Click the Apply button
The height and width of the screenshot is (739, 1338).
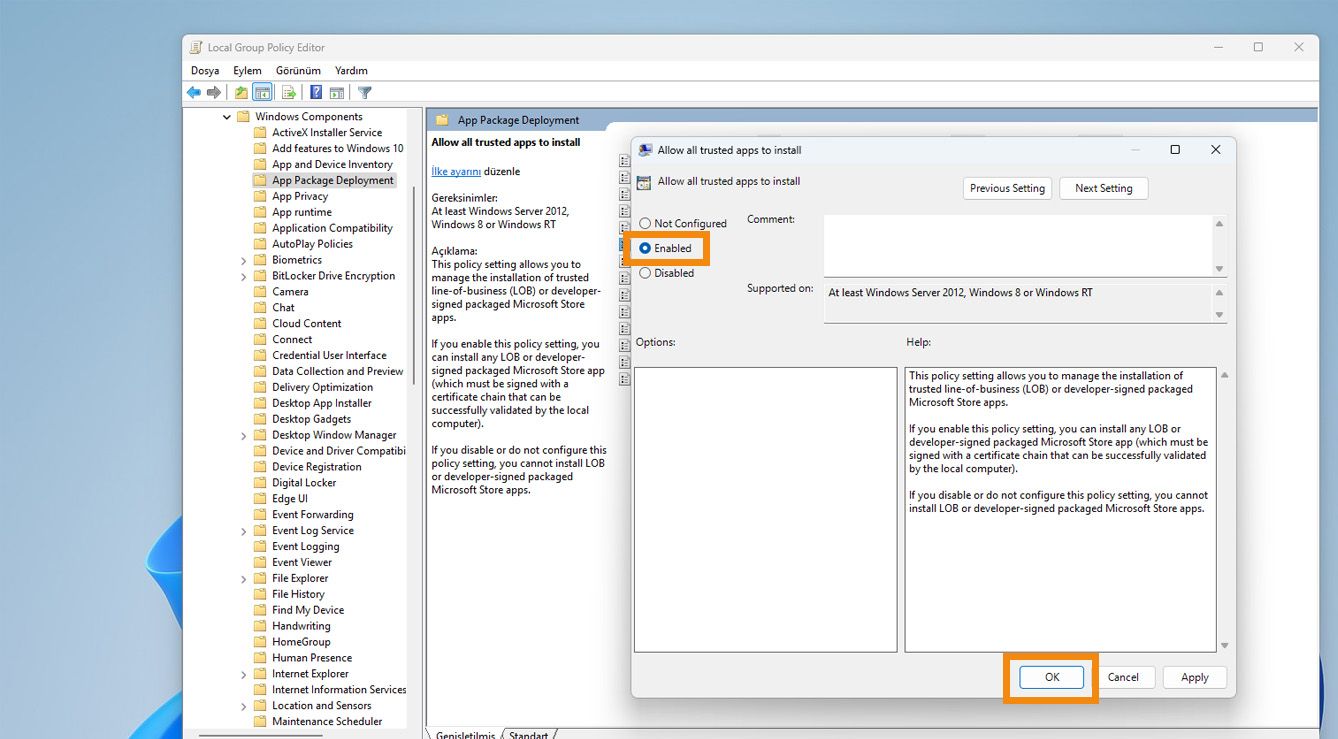tap(1195, 677)
